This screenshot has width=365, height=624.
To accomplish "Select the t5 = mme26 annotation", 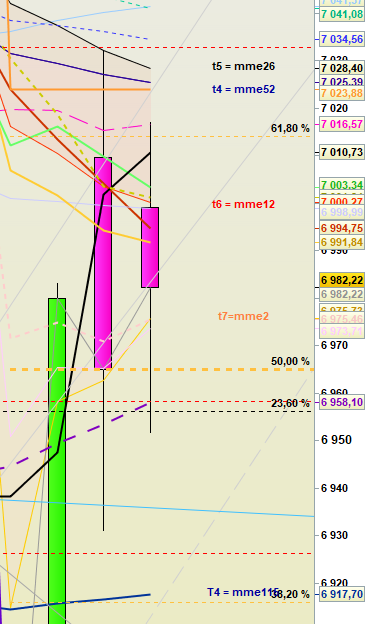I will 243,66.
